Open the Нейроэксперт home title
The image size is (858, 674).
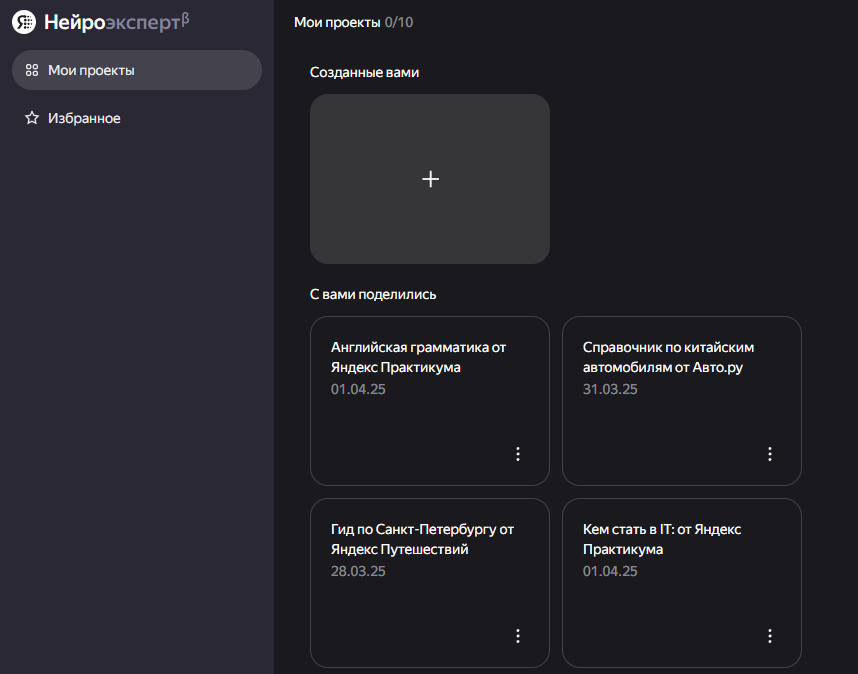[116, 22]
